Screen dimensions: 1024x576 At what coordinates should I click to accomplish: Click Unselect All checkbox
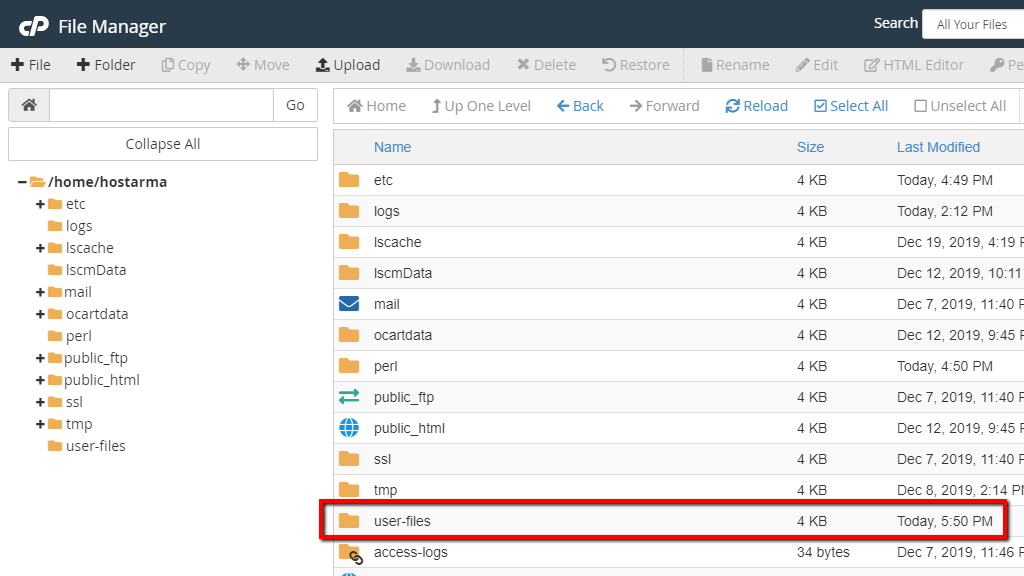pyautogui.click(x=960, y=106)
